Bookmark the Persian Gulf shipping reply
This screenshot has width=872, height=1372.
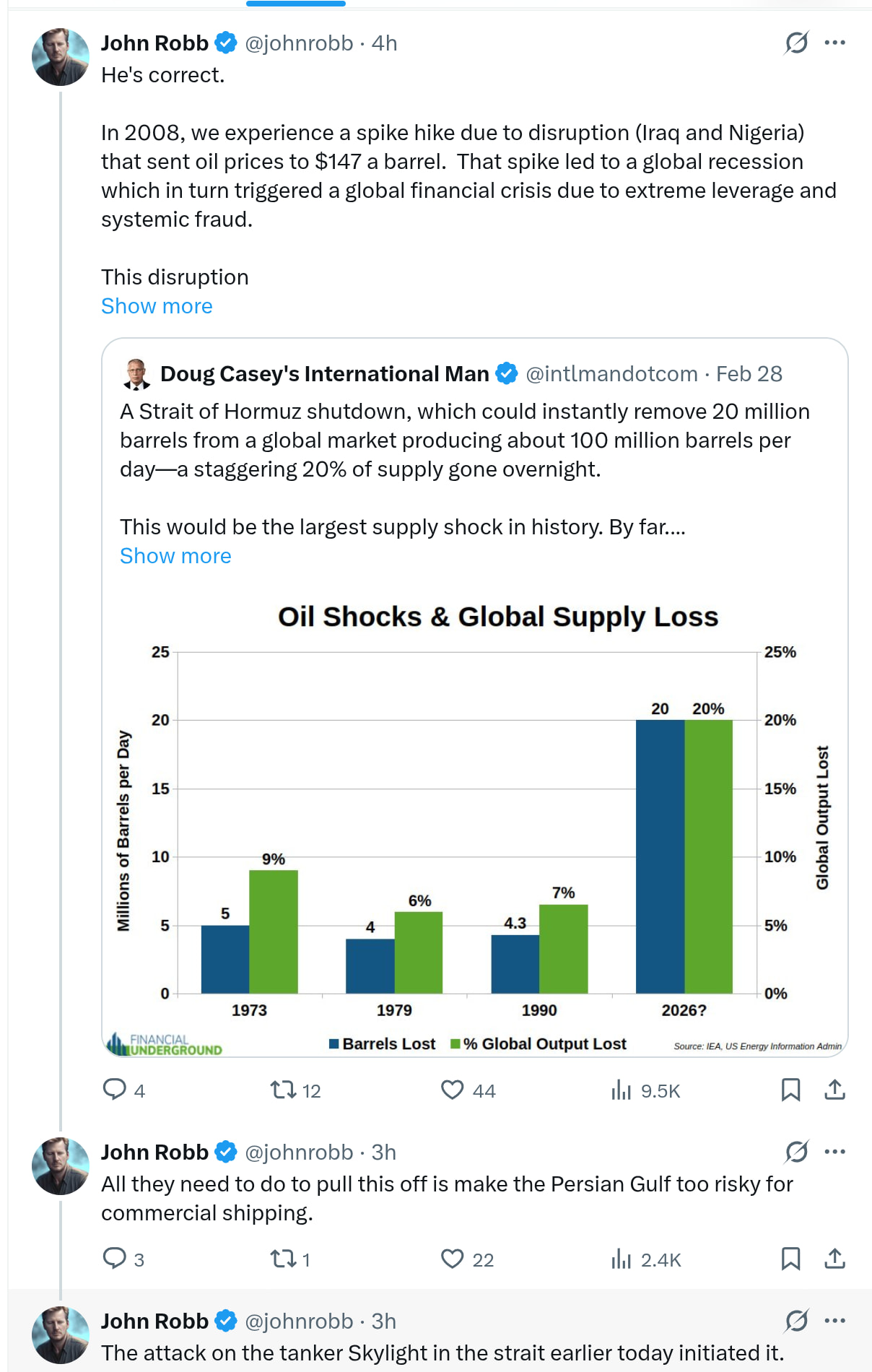[790, 1259]
